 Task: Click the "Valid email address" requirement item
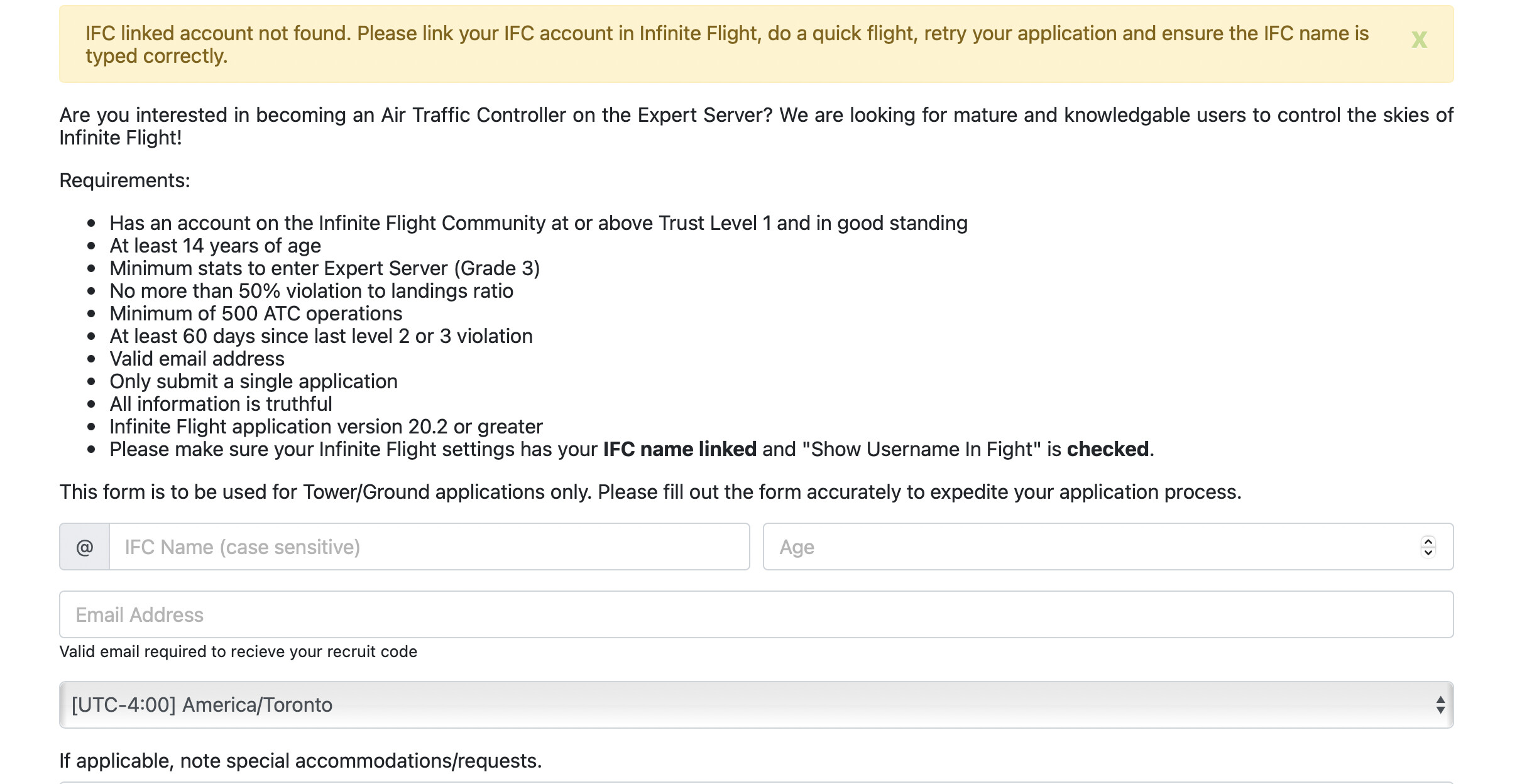197,359
